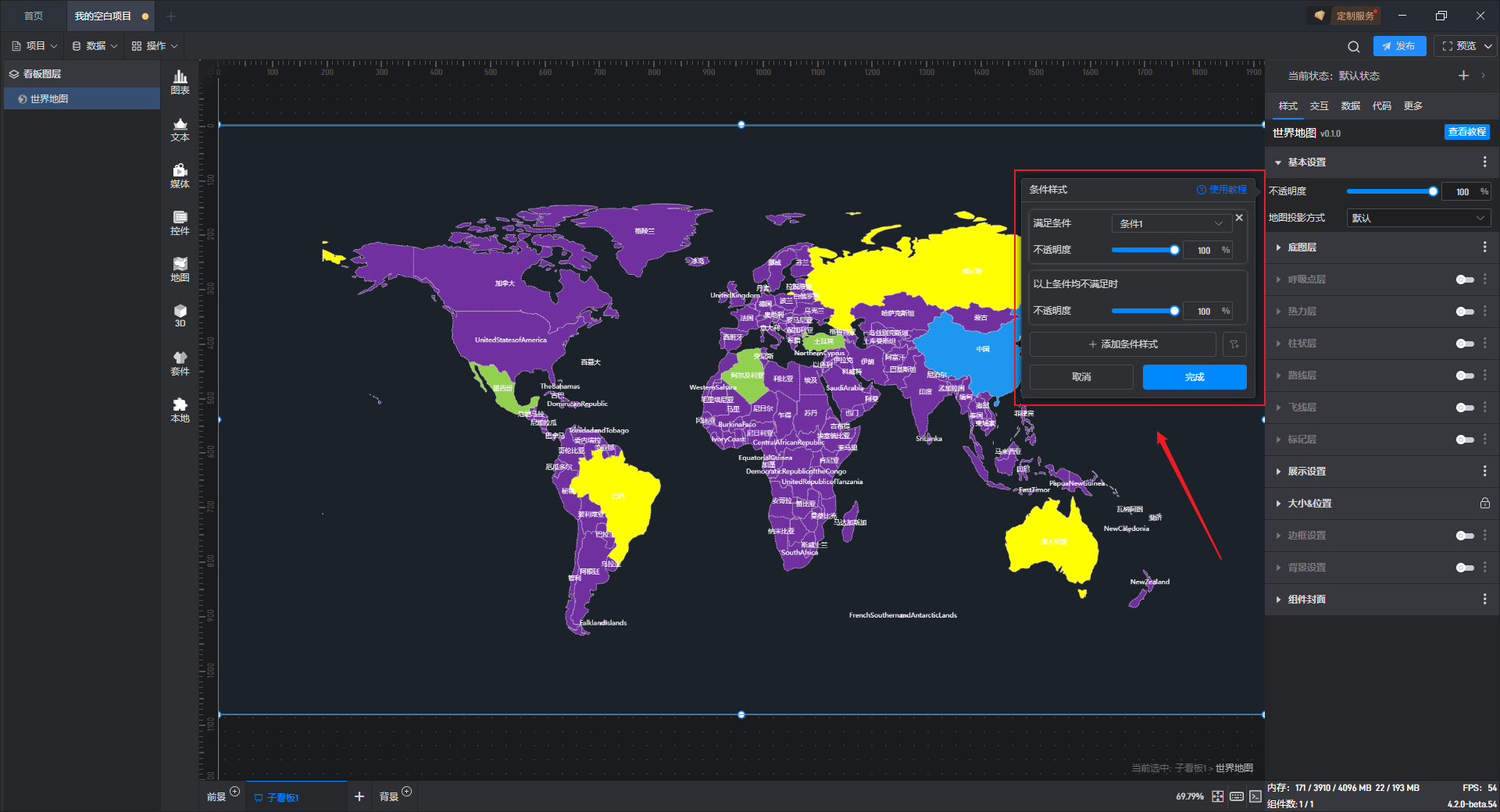The width and height of the screenshot is (1500, 812).
Task: Open the 图表 chart component panel
Action: pos(180,81)
